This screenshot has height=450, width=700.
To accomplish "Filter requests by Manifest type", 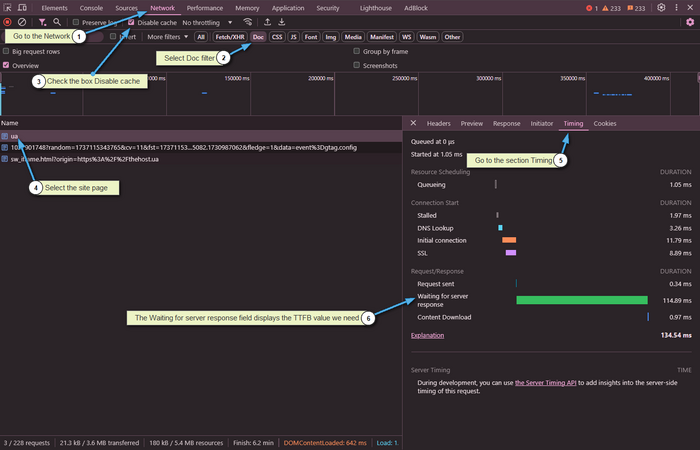I will tap(382, 37).
